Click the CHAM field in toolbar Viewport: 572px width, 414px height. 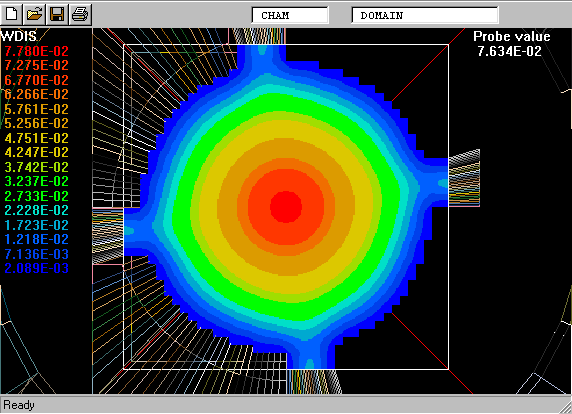click(290, 15)
